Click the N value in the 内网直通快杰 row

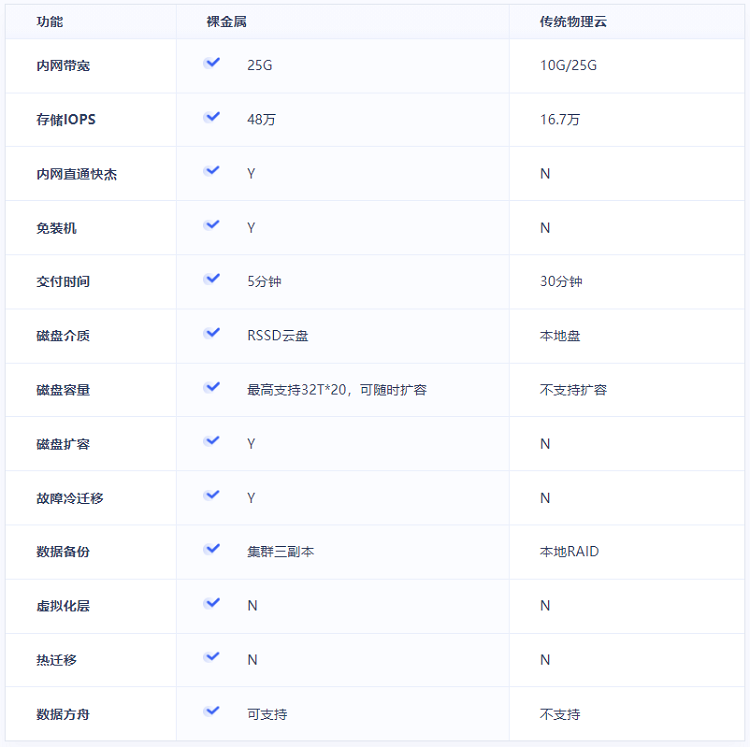[545, 174]
